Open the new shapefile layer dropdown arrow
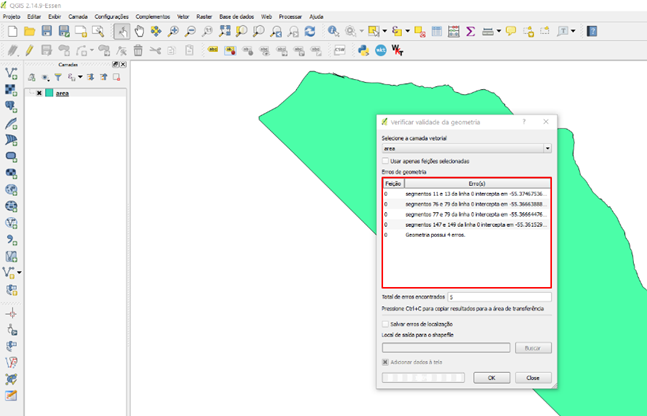Viewport: 647px width, 416px height. [x=19, y=272]
